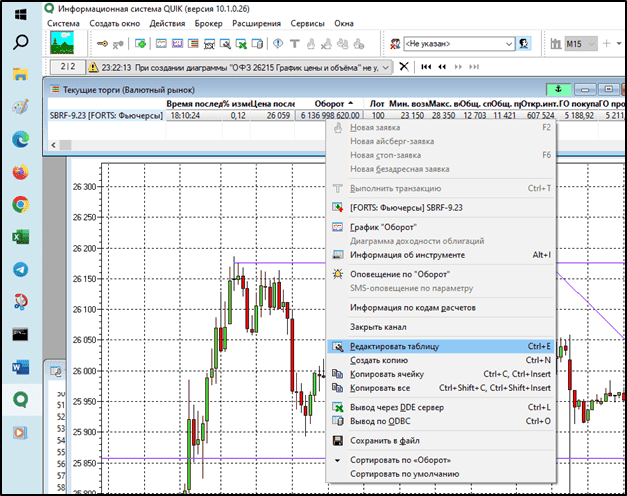This screenshot has height=496, width=627.
Task: Choose Копировать все menu item
Action: [441, 388]
